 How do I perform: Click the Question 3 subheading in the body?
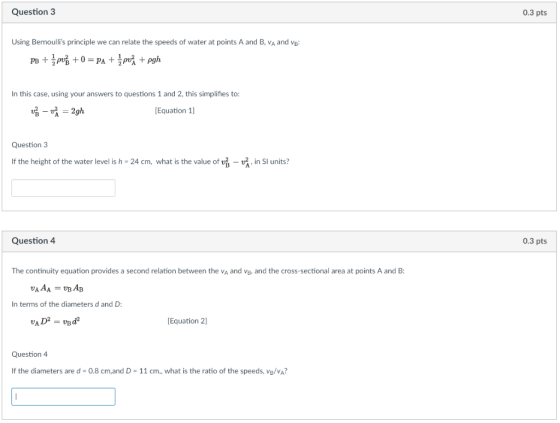[30, 145]
